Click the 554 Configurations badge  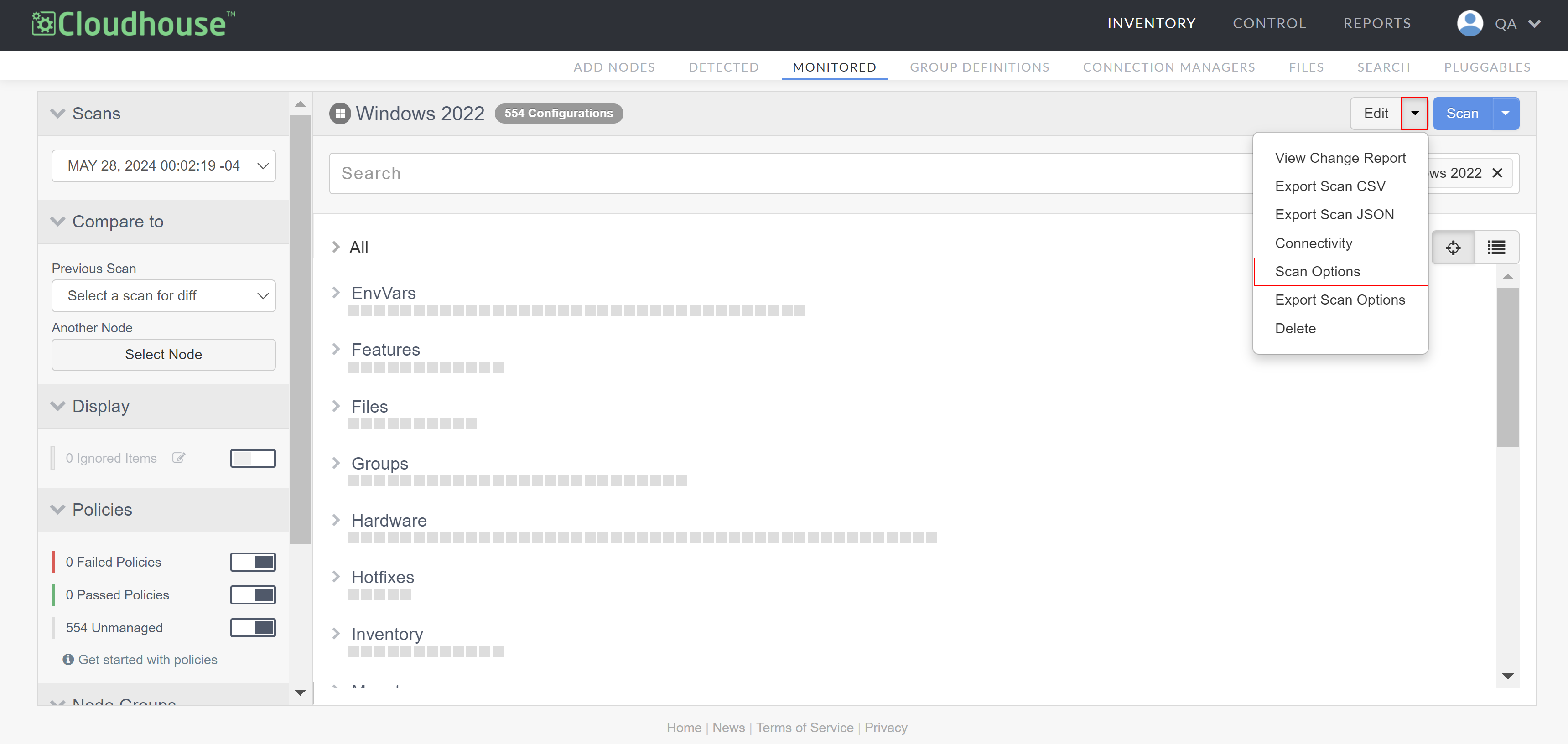coord(558,113)
